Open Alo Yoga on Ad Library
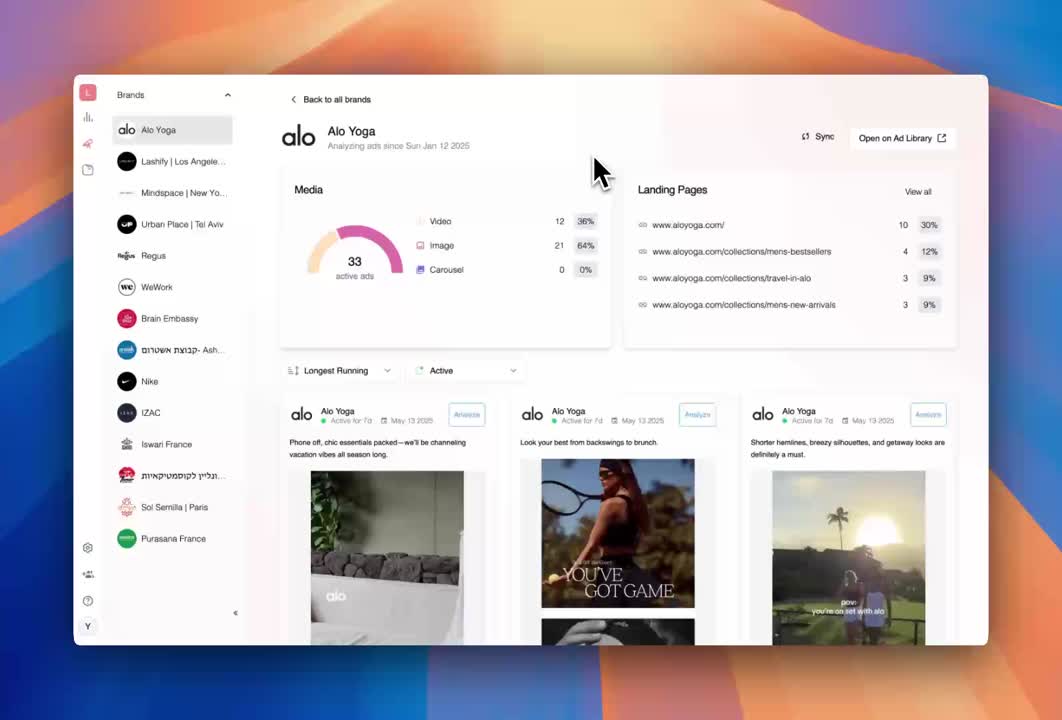The width and height of the screenshot is (1062, 720). coord(902,138)
